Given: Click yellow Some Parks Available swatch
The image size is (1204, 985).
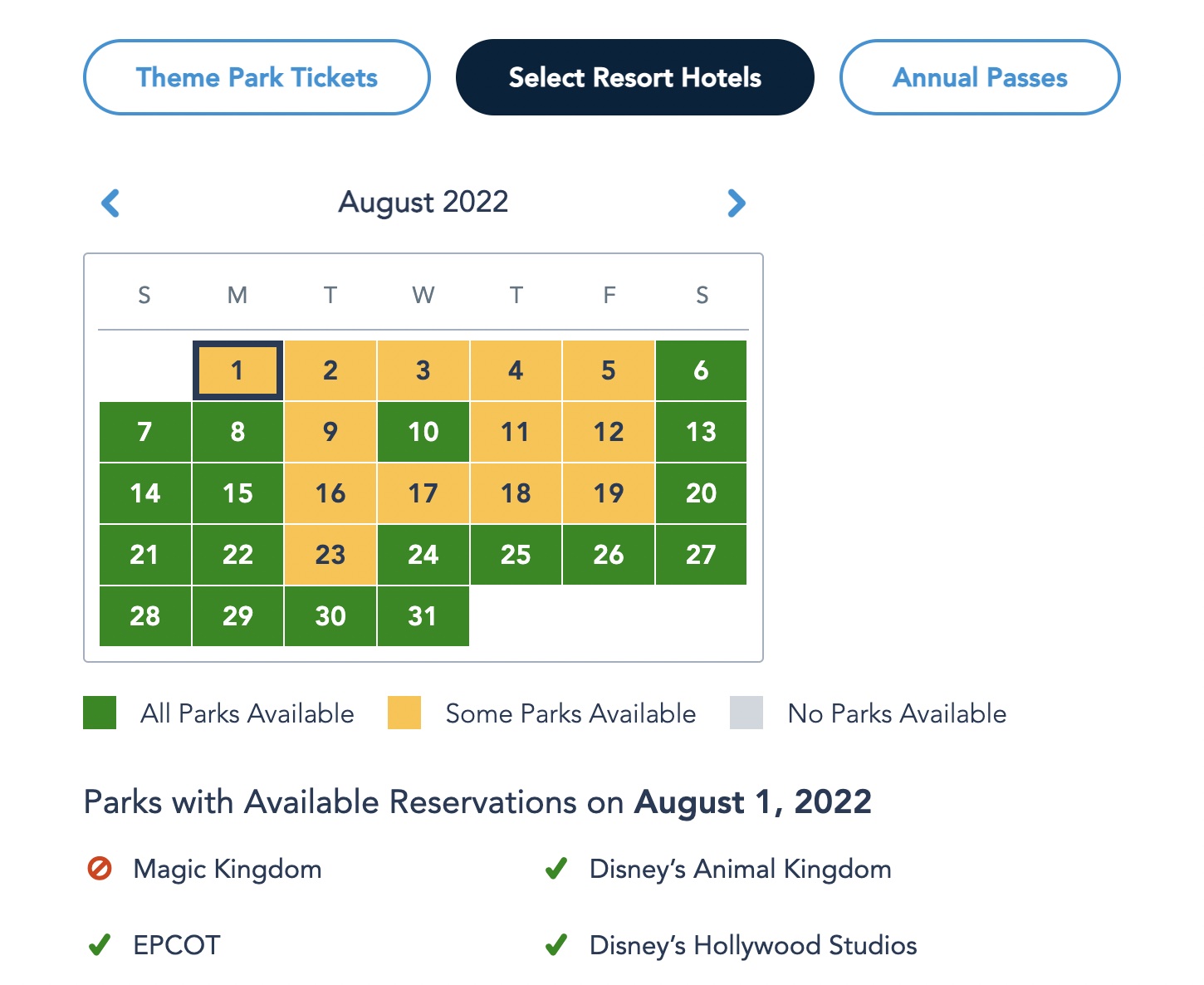Looking at the screenshot, I should 404,713.
